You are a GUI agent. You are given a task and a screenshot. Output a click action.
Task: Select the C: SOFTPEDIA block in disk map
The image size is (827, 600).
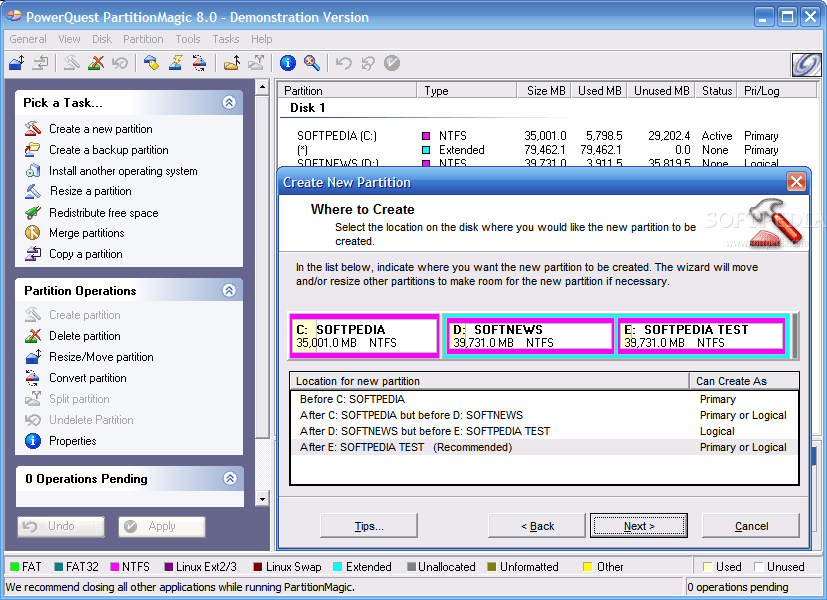364,336
